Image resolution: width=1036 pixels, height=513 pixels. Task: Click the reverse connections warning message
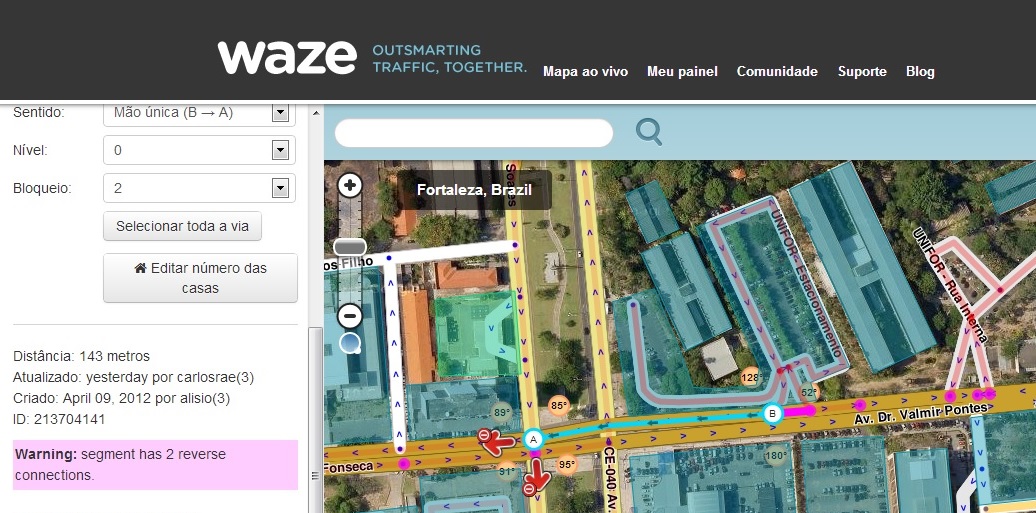tap(155, 465)
